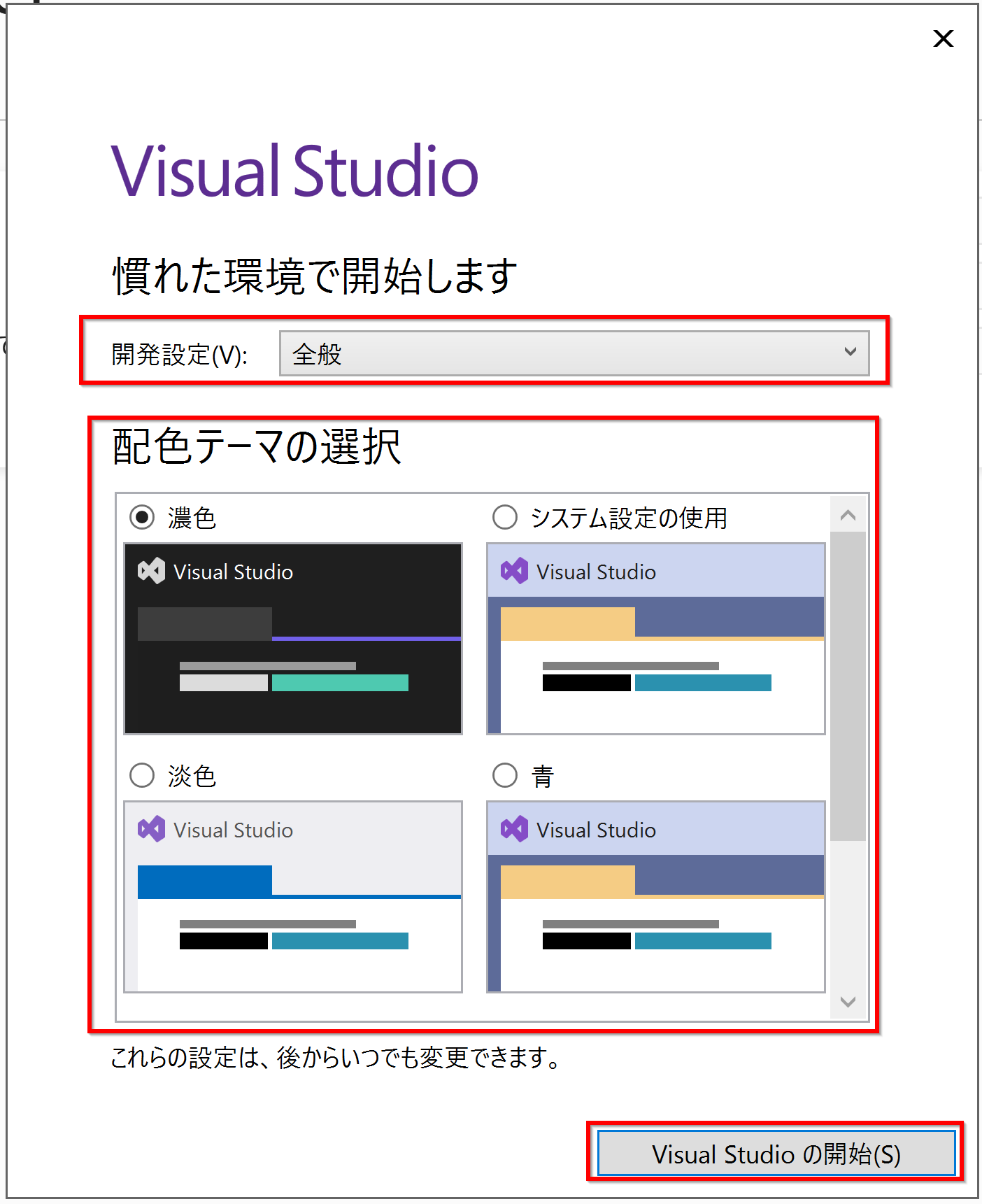The width and height of the screenshot is (982, 1204).
Task: Click the Visual Studio logo in light preview
Action: click(151, 829)
